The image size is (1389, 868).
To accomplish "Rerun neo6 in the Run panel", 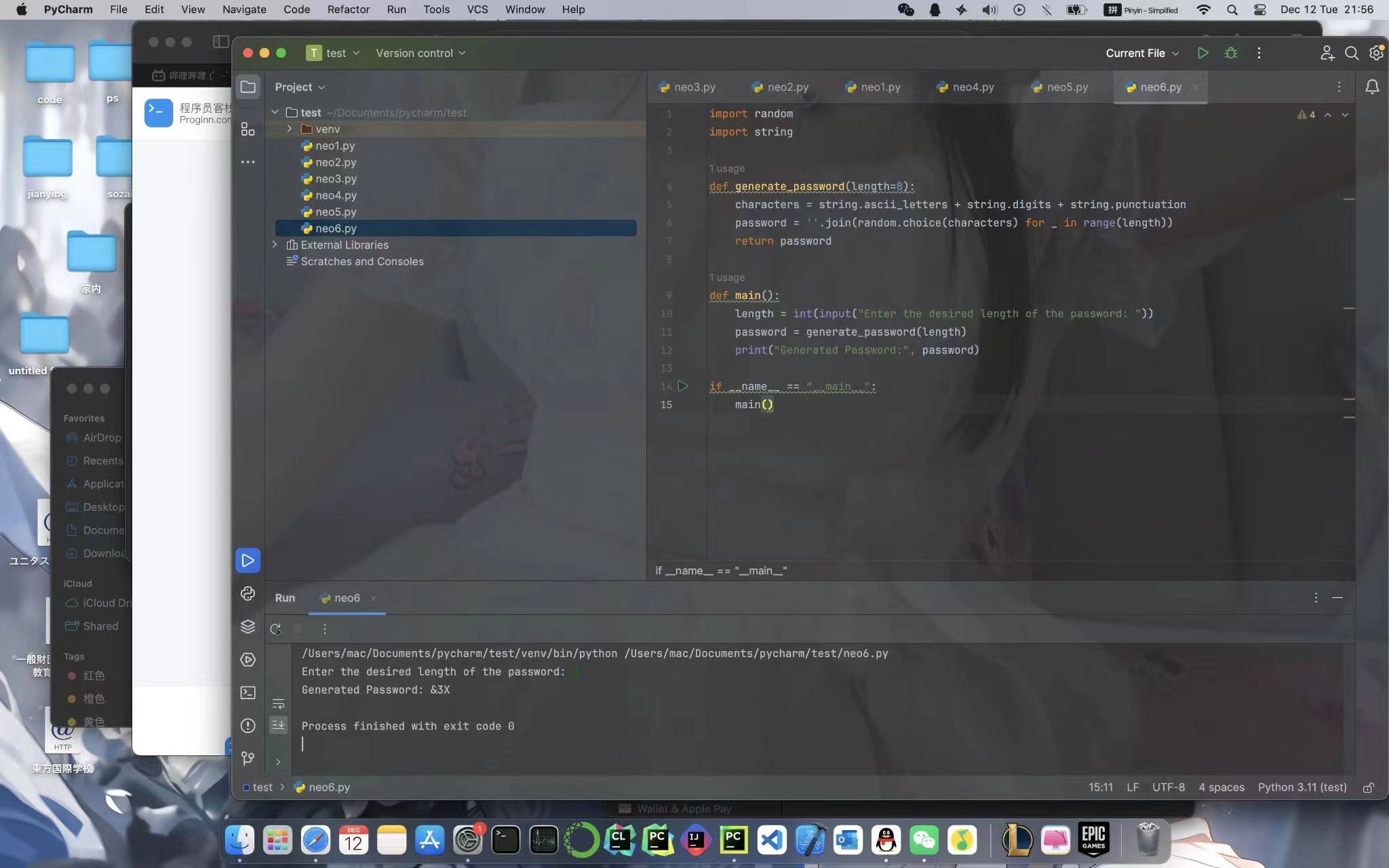I will (276, 629).
